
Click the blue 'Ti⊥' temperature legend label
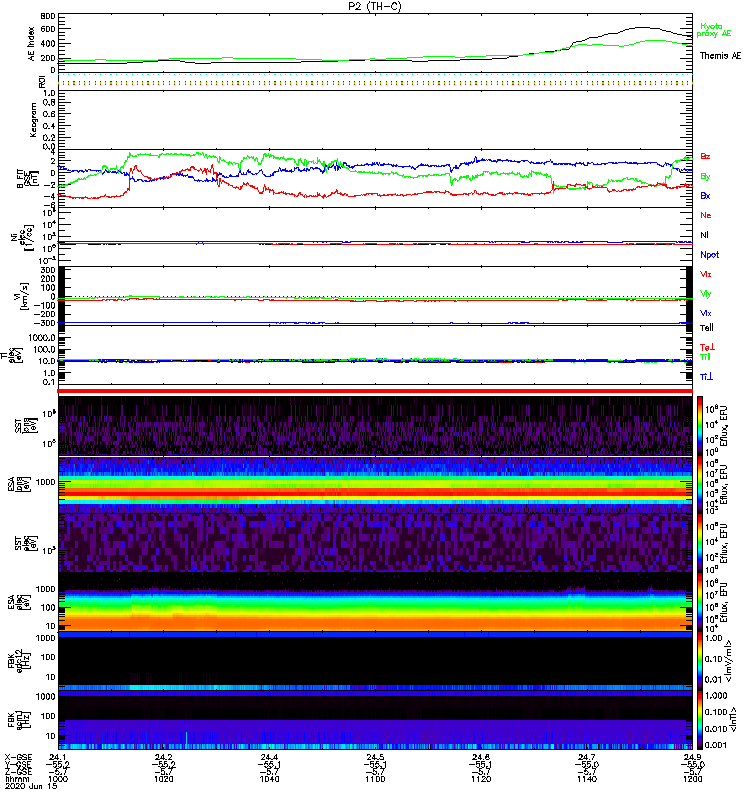pos(706,377)
